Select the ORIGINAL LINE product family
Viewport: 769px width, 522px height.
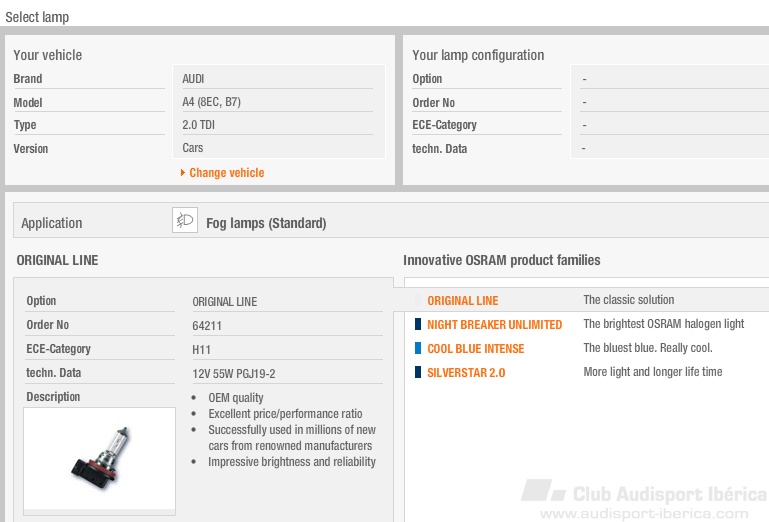pyautogui.click(x=462, y=300)
